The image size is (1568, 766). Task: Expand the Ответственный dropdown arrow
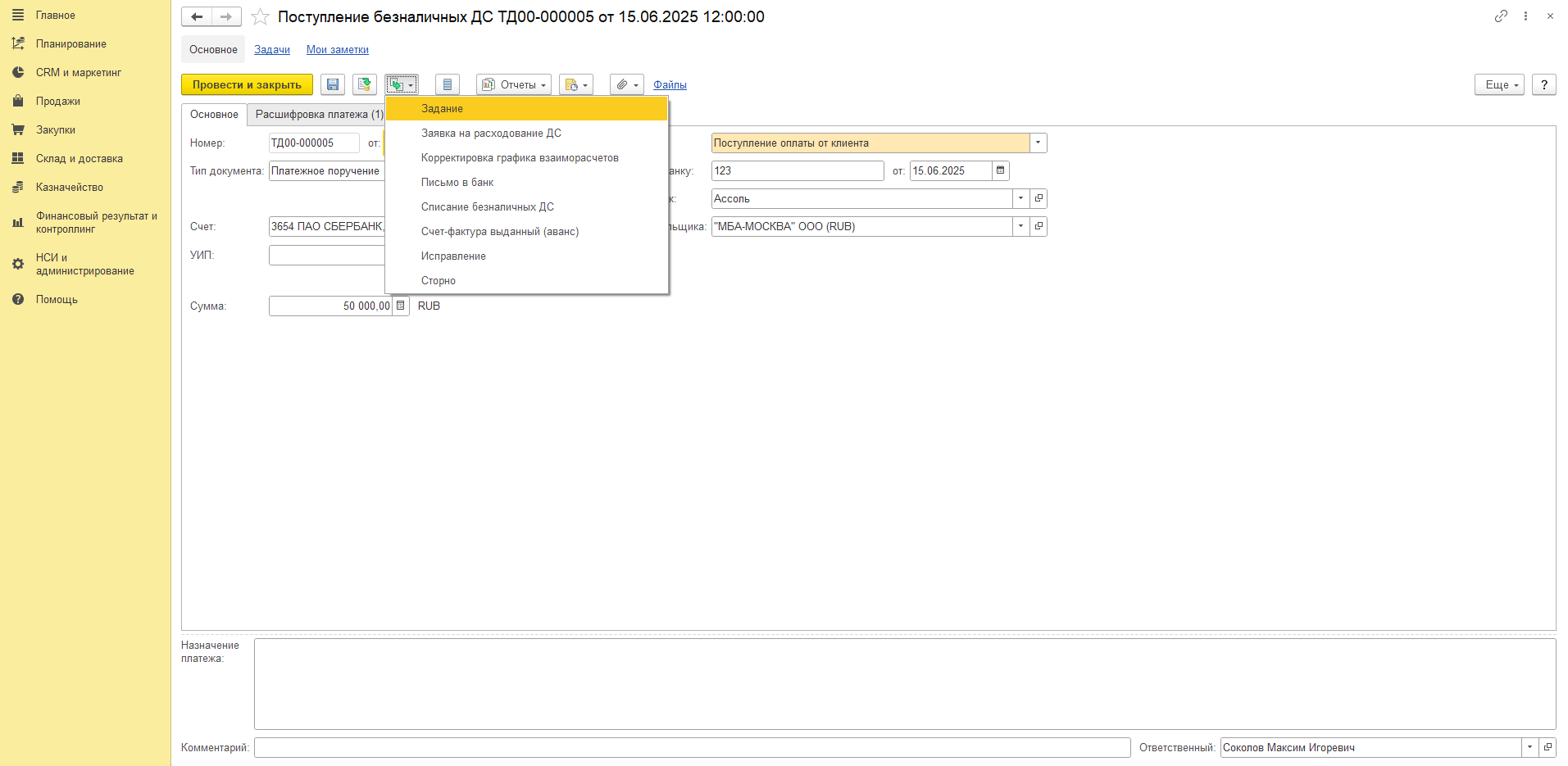point(1530,747)
